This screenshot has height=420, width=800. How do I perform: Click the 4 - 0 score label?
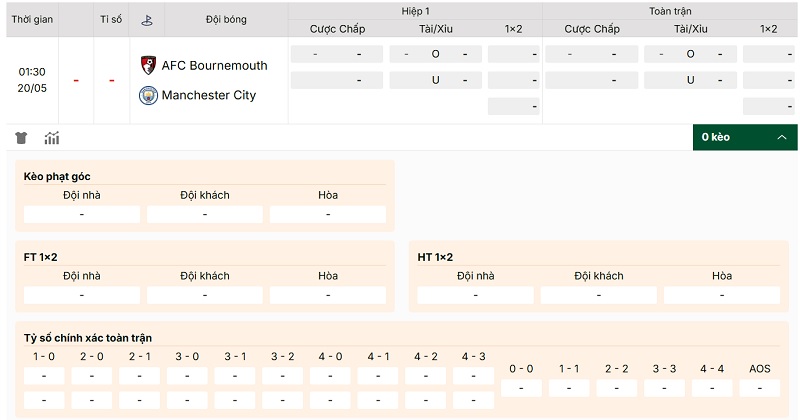[330, 357]
